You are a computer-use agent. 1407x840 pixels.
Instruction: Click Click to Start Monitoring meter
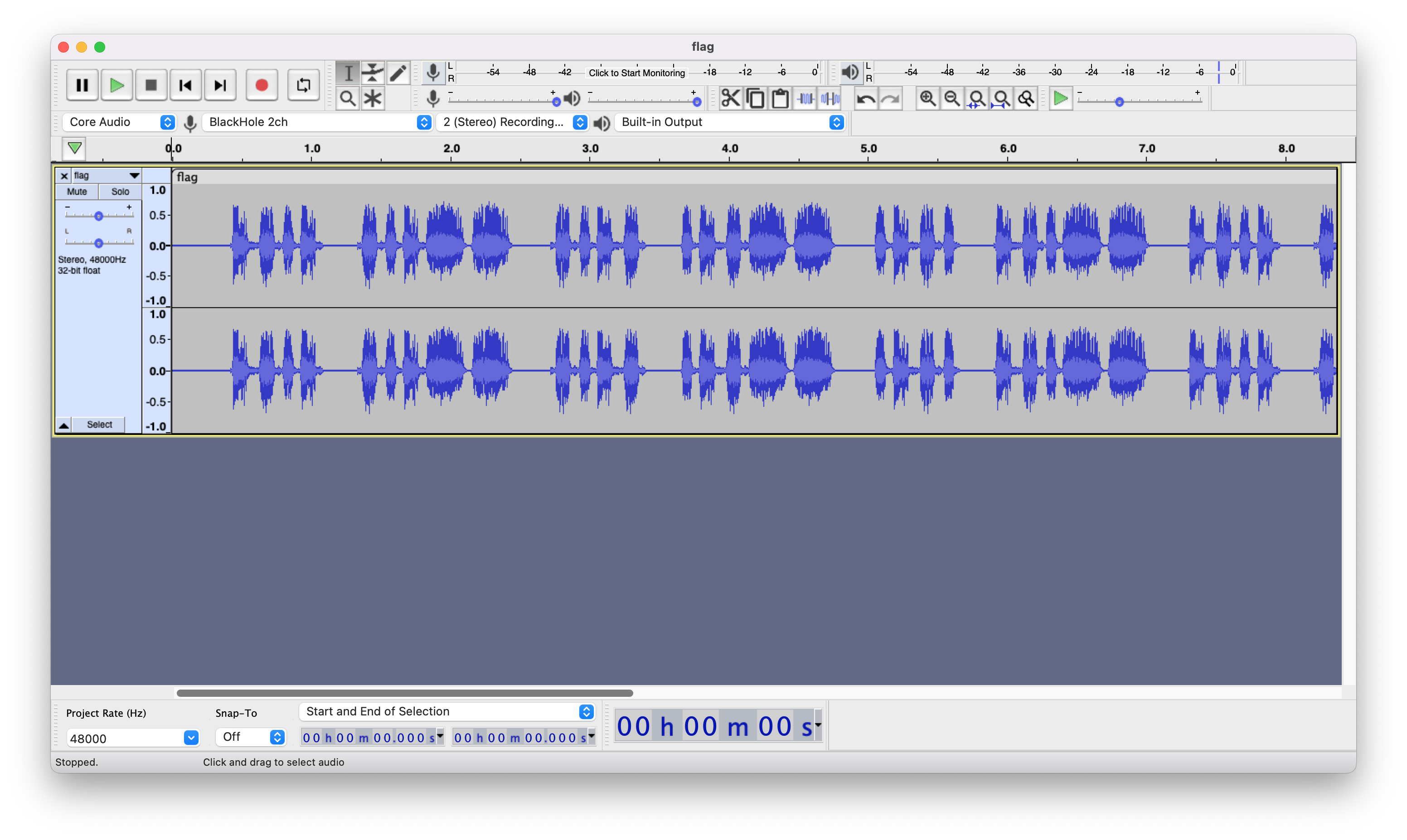click(x=636, y=72)
